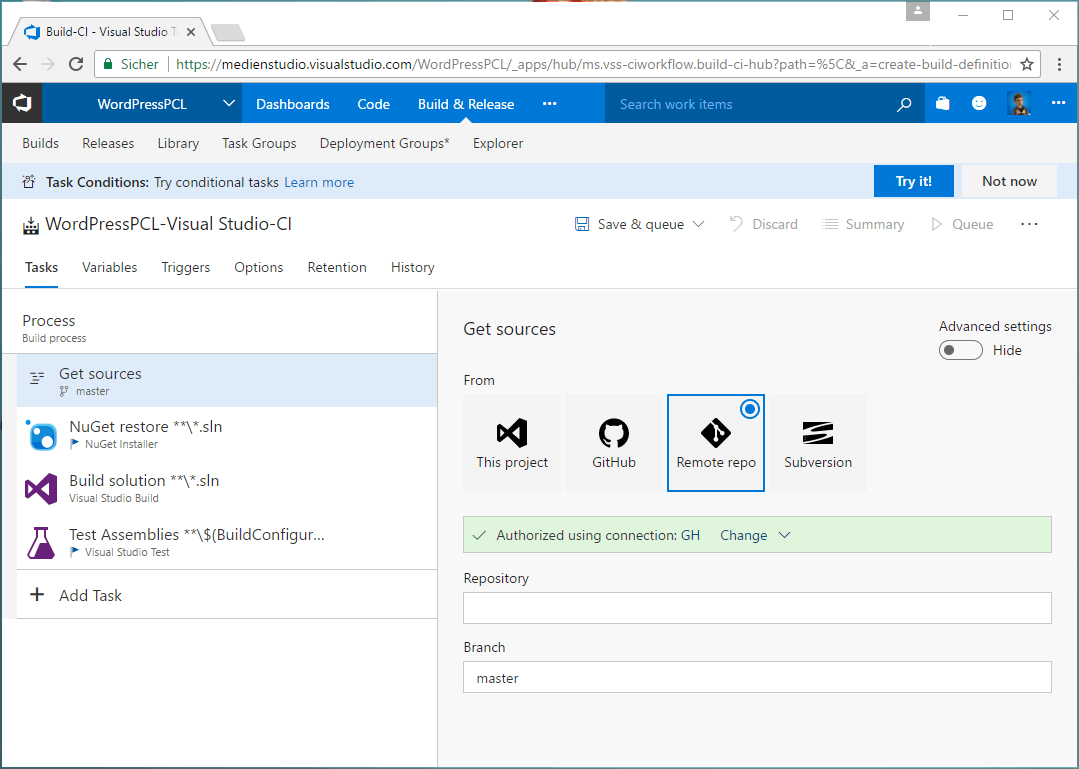Open the far-right header ellipsis menu
The width and height of the screenshot is (1079, 769).
pos(1058,103)
